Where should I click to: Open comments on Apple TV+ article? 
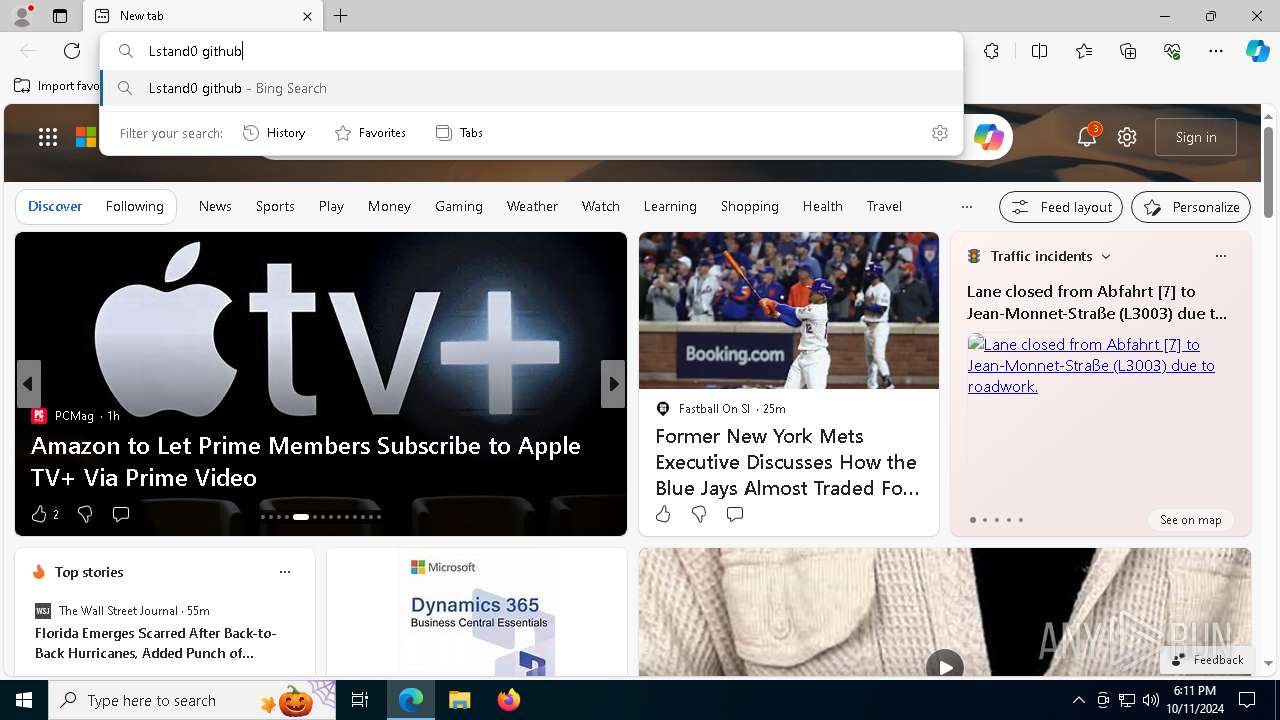coord(121,514)
